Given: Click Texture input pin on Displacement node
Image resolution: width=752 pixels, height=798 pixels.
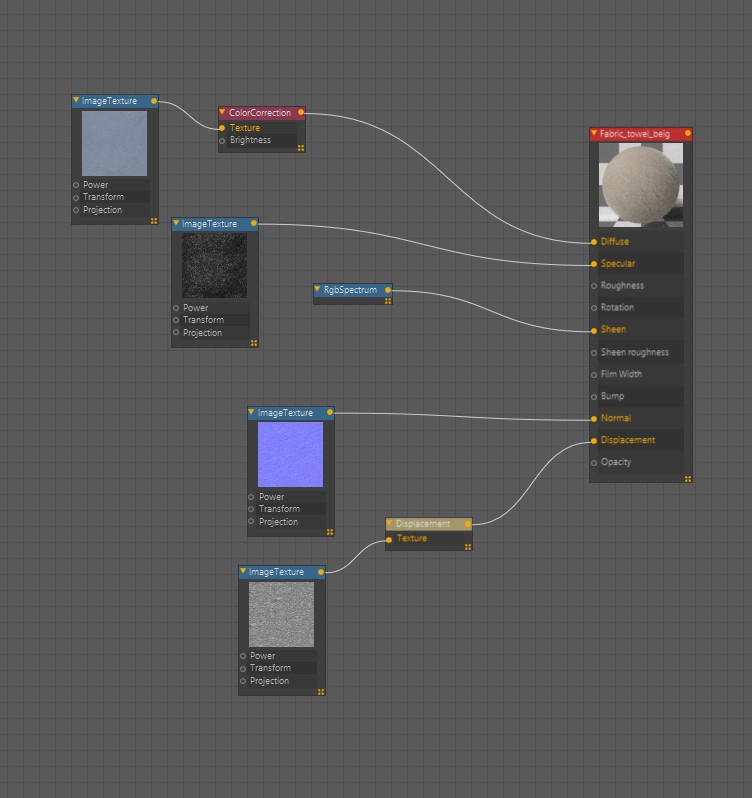Looking at the screenshot, I should coord(389,539).
